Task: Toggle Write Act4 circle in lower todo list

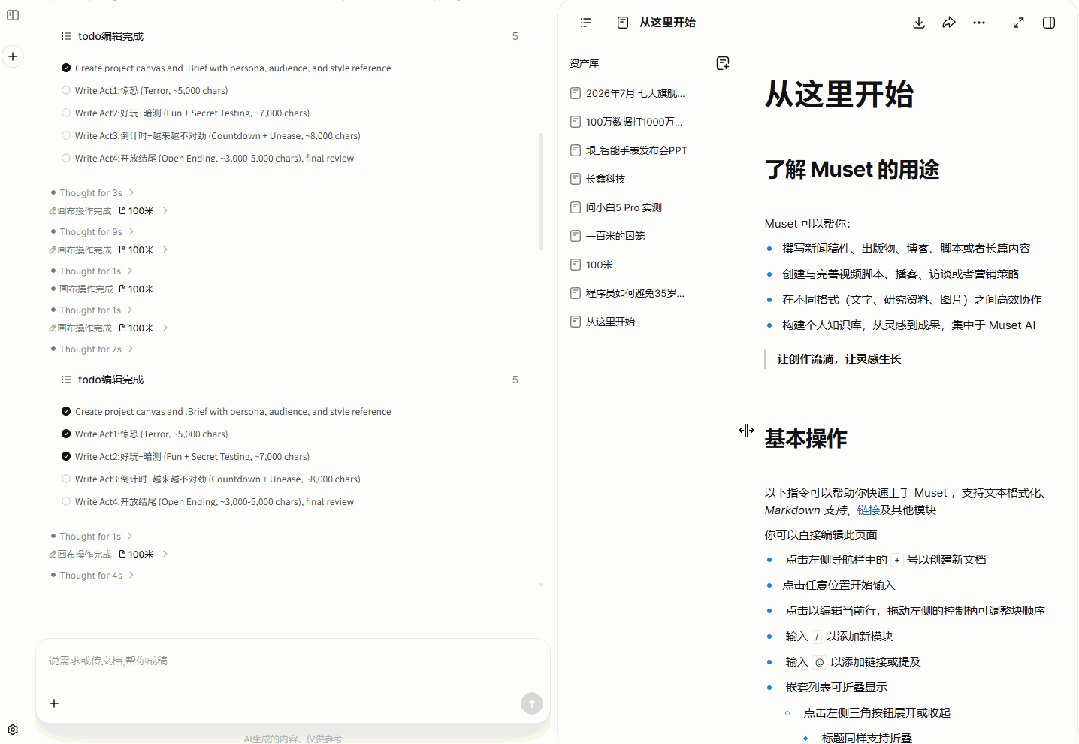Action: pyautogui.click(x=66, y=502)
